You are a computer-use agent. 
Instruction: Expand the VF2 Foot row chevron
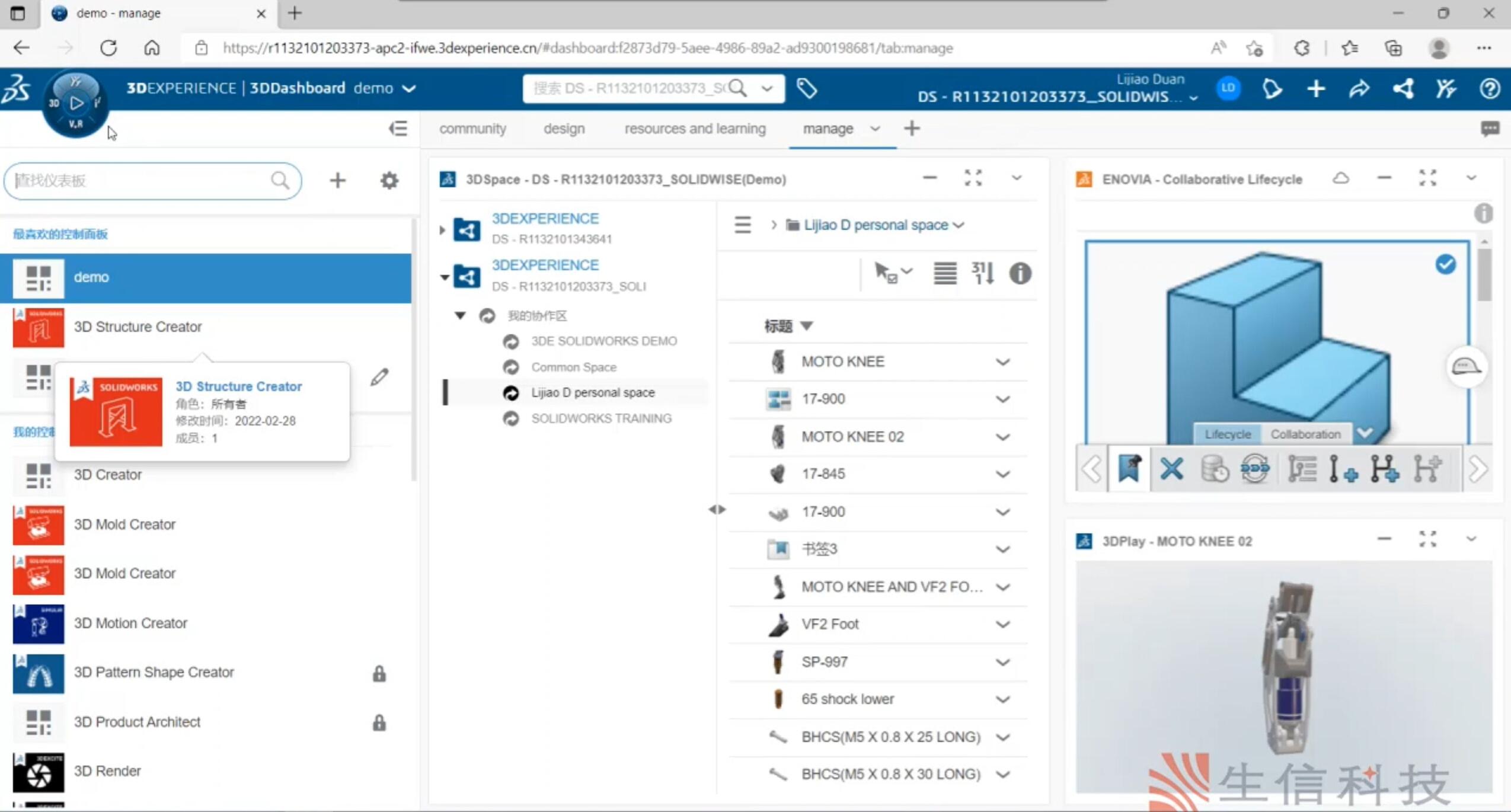1002,624
